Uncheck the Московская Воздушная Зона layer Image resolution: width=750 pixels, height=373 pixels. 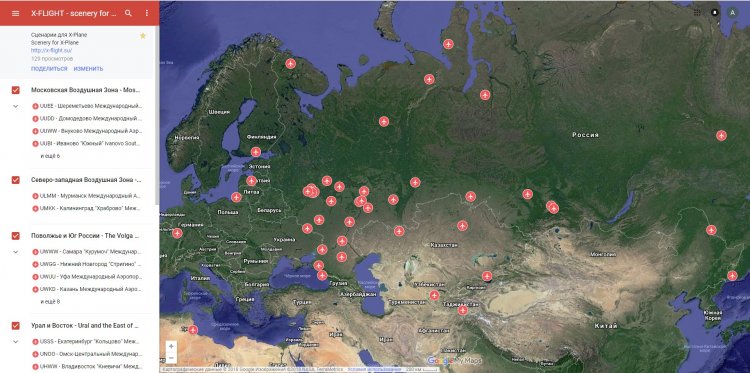pyautogui.click(x=16, y=90)
